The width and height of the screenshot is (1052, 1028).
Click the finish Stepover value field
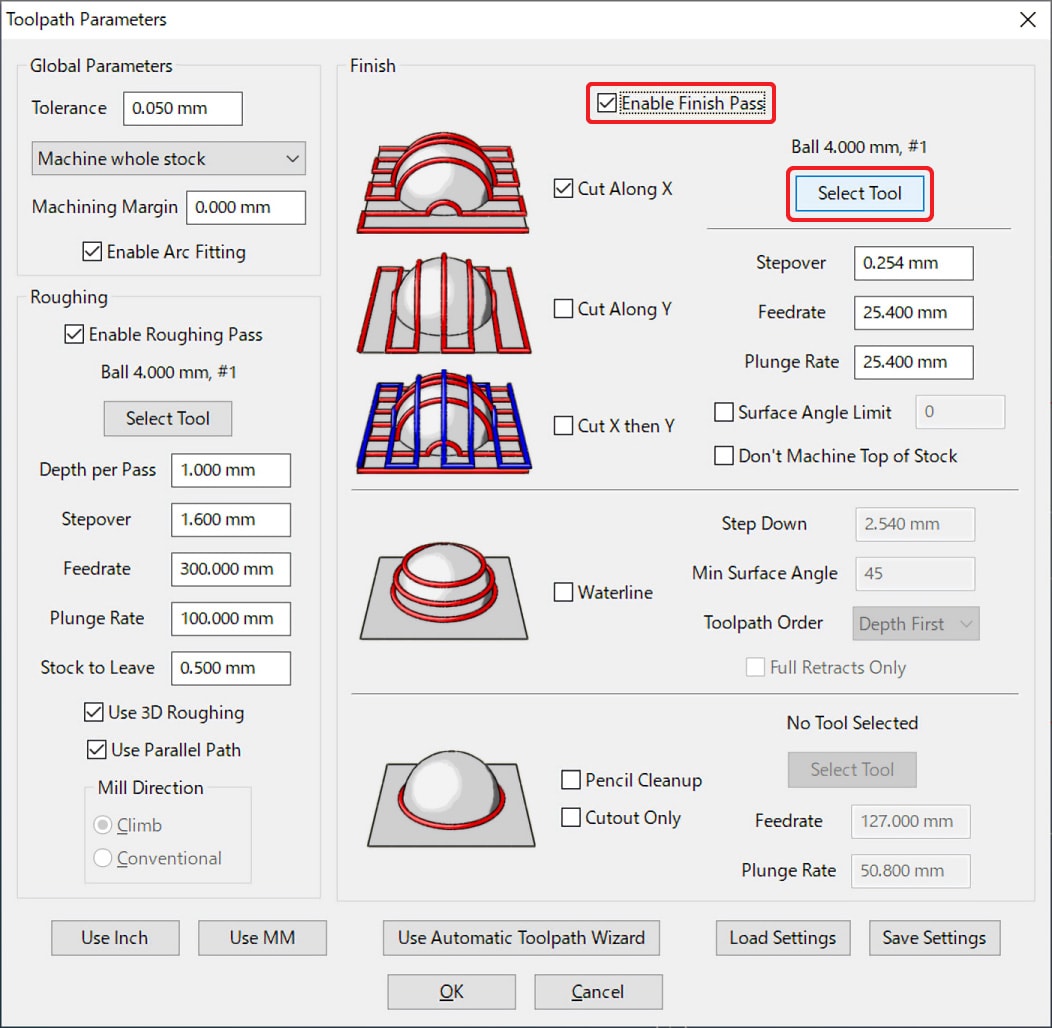[912, 264]
